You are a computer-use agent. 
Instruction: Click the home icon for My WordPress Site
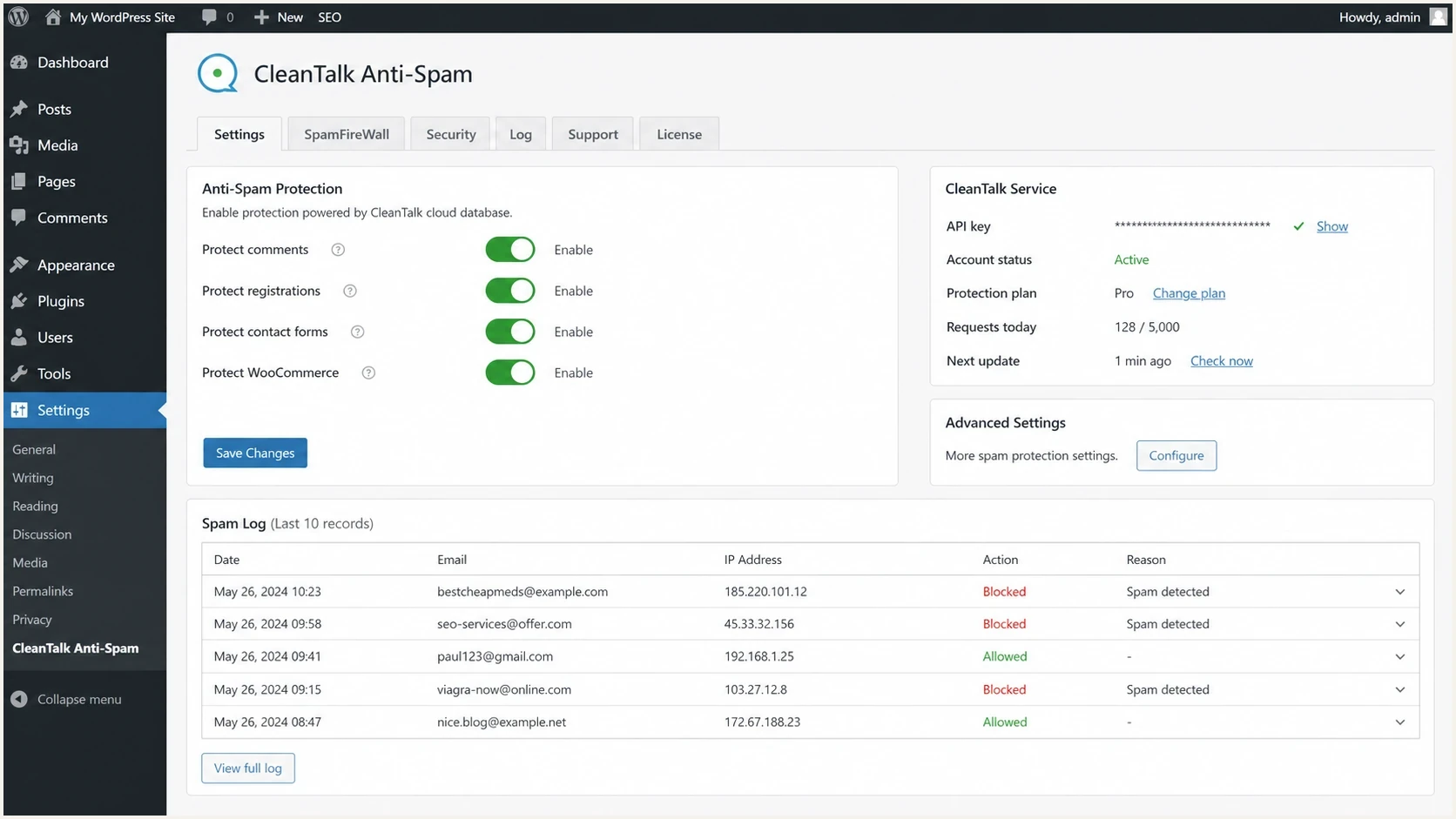53,17
